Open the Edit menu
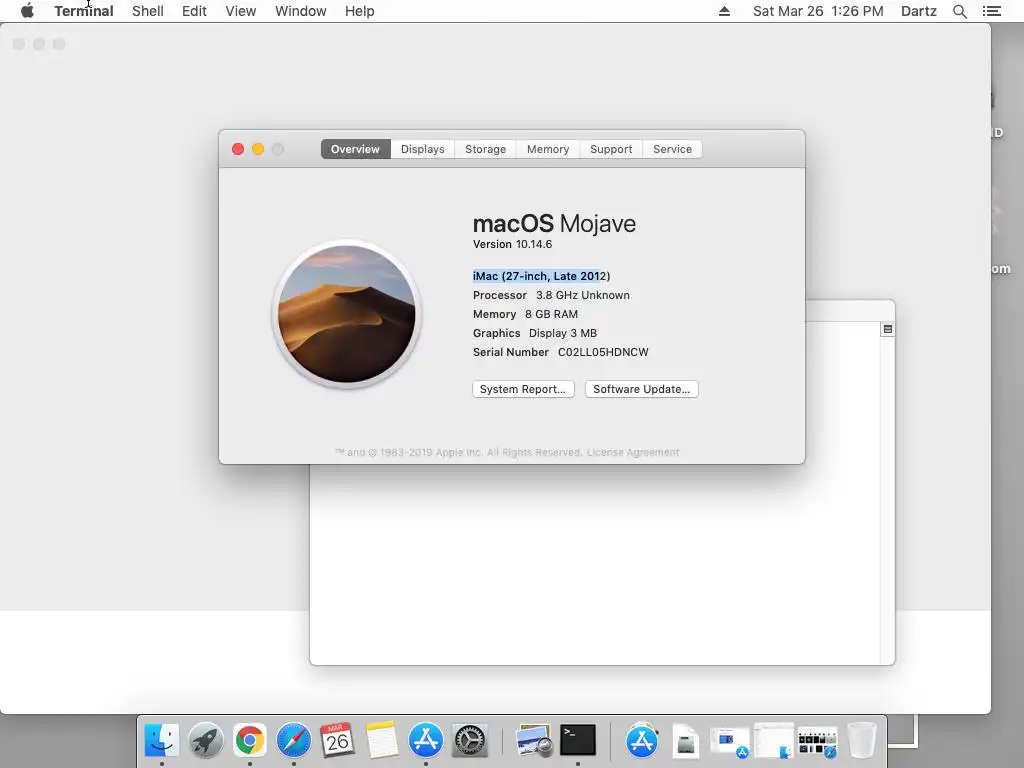The height and width of the screenshot is (768, 1024). pos(194,11)
